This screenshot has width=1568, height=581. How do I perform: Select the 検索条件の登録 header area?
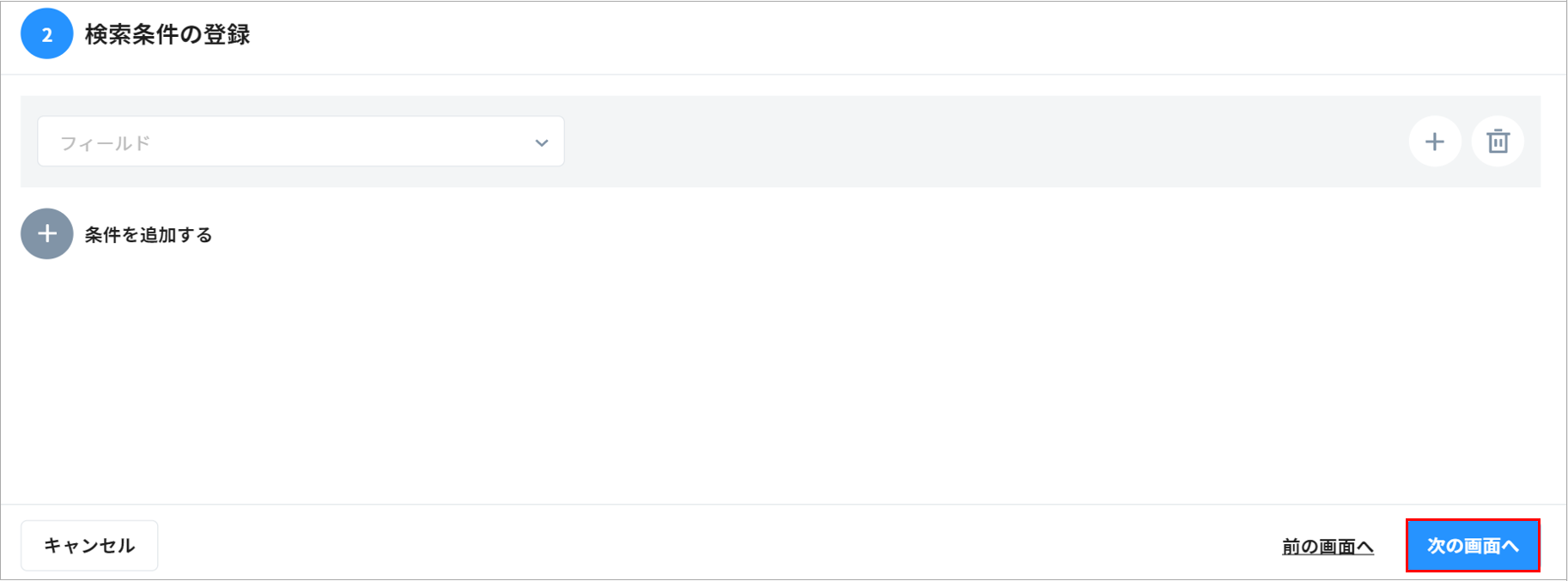tap(167, 33)
